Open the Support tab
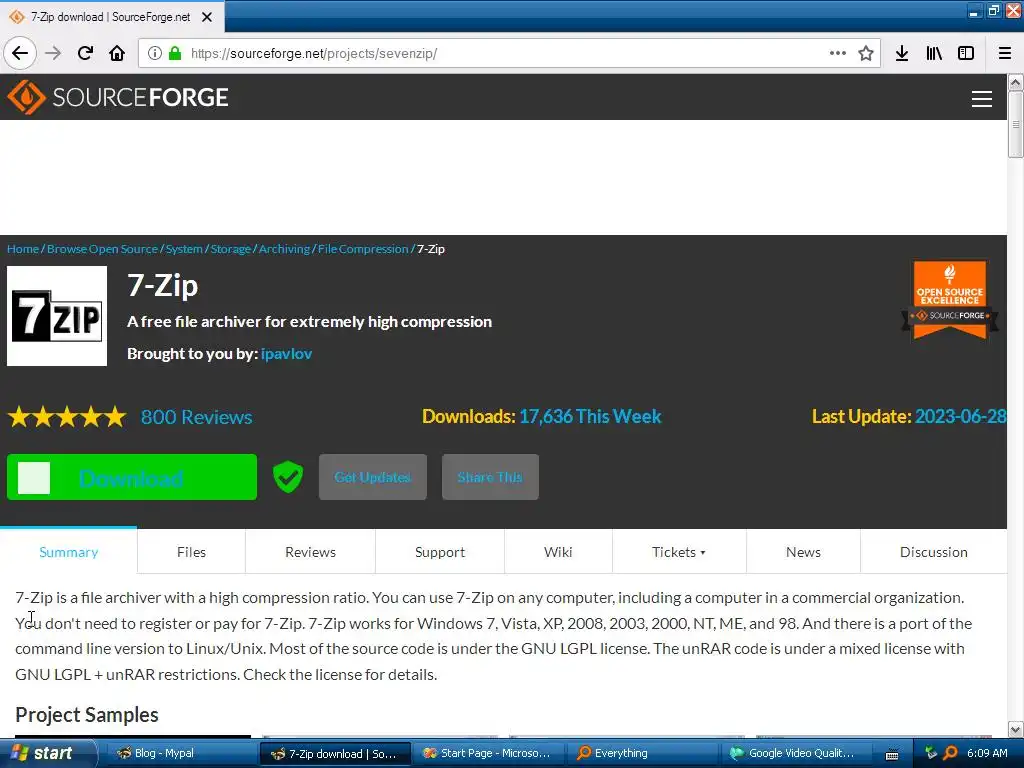Image resolution: width=1024 pixels, height=768 pixels. point(440,552)
